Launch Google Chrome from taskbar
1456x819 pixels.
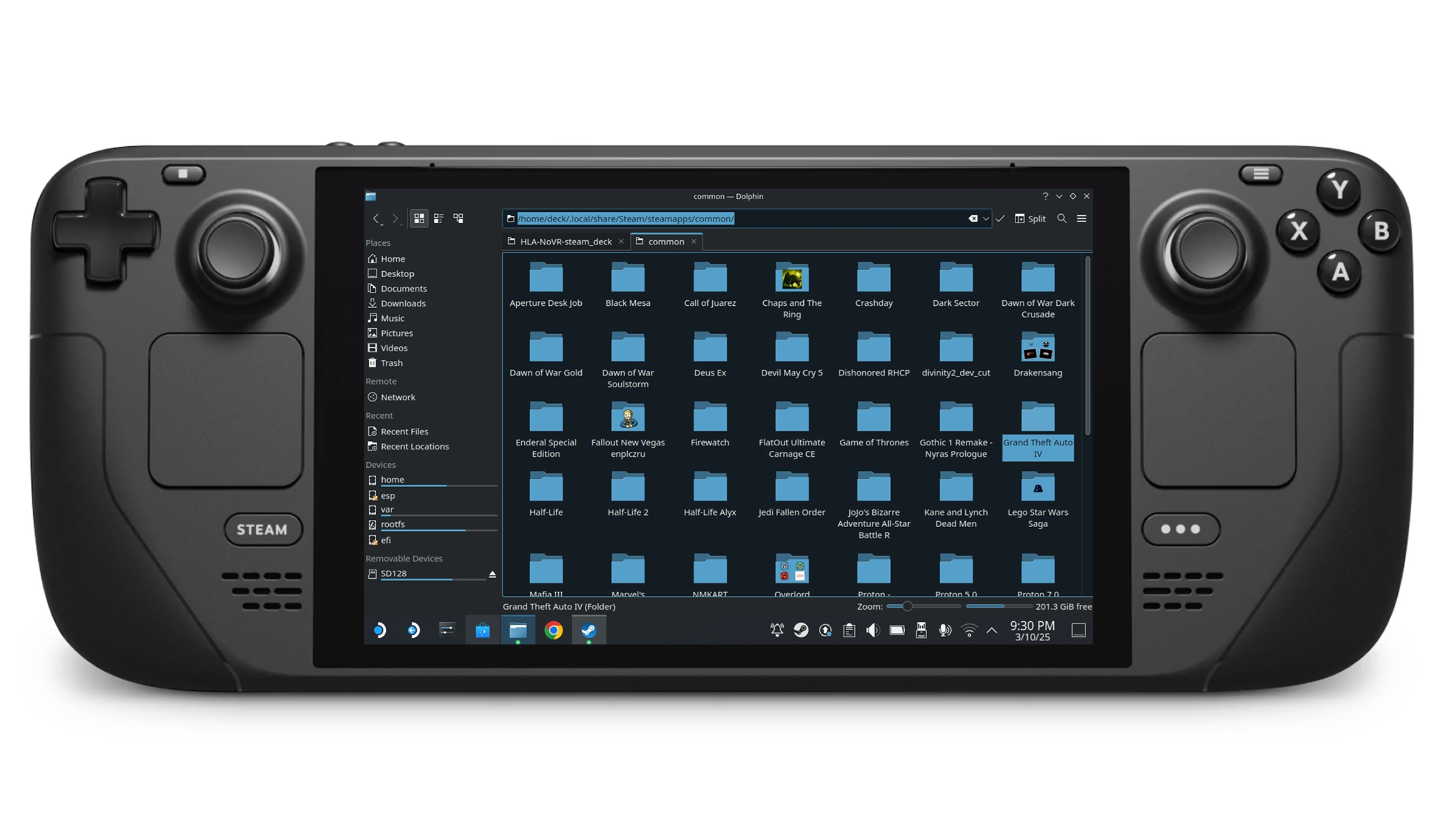click(x=553, y=630)
